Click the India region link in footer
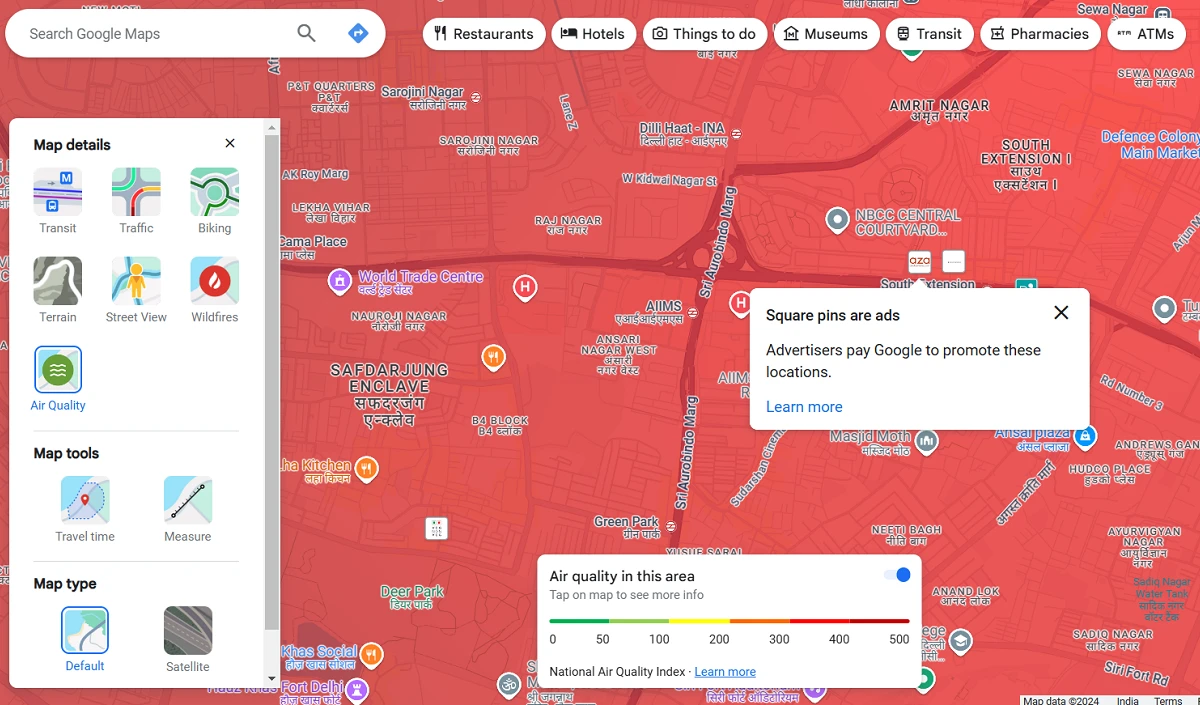The height and width of the screenshot is (705, 1200). (x=1127, y=700)
